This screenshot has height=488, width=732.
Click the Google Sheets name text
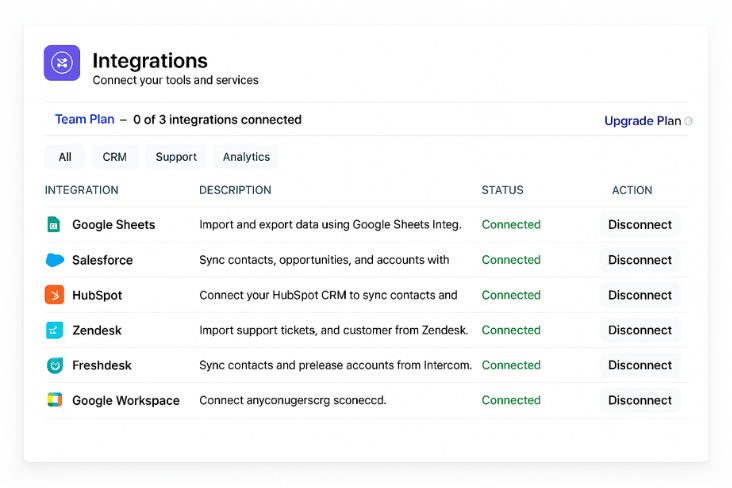pos(113,225)
